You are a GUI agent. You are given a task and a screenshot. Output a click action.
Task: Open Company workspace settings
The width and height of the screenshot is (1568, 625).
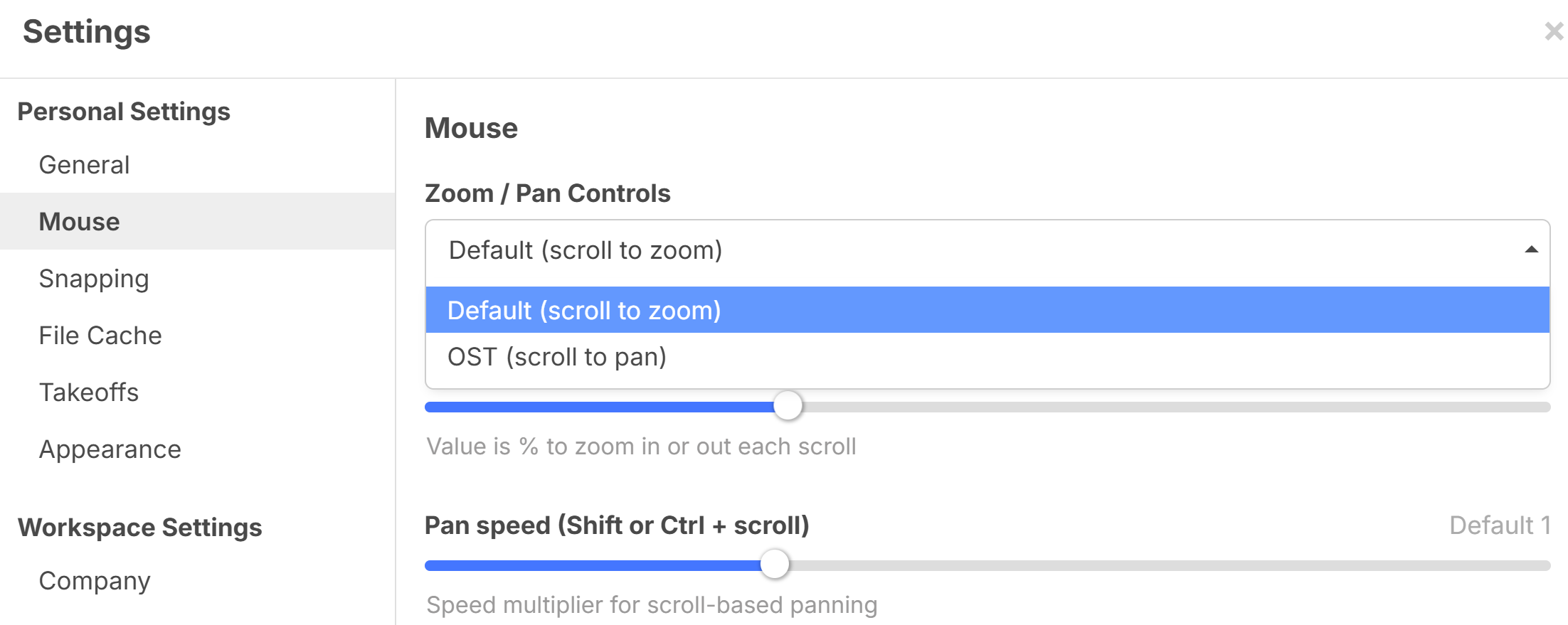95,581
